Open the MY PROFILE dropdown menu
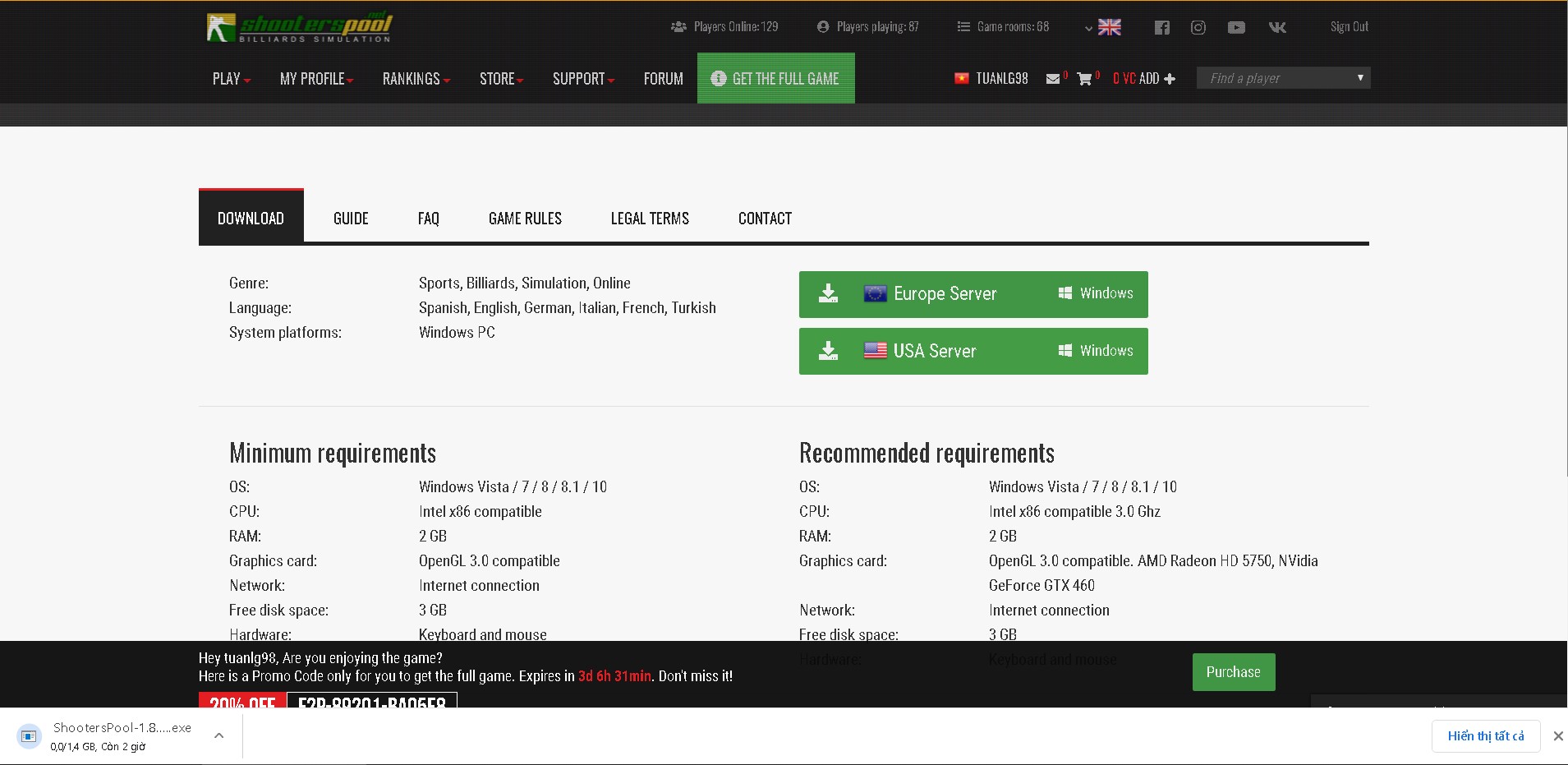Viewport: 1568px width, 765px height. (316, 79)
